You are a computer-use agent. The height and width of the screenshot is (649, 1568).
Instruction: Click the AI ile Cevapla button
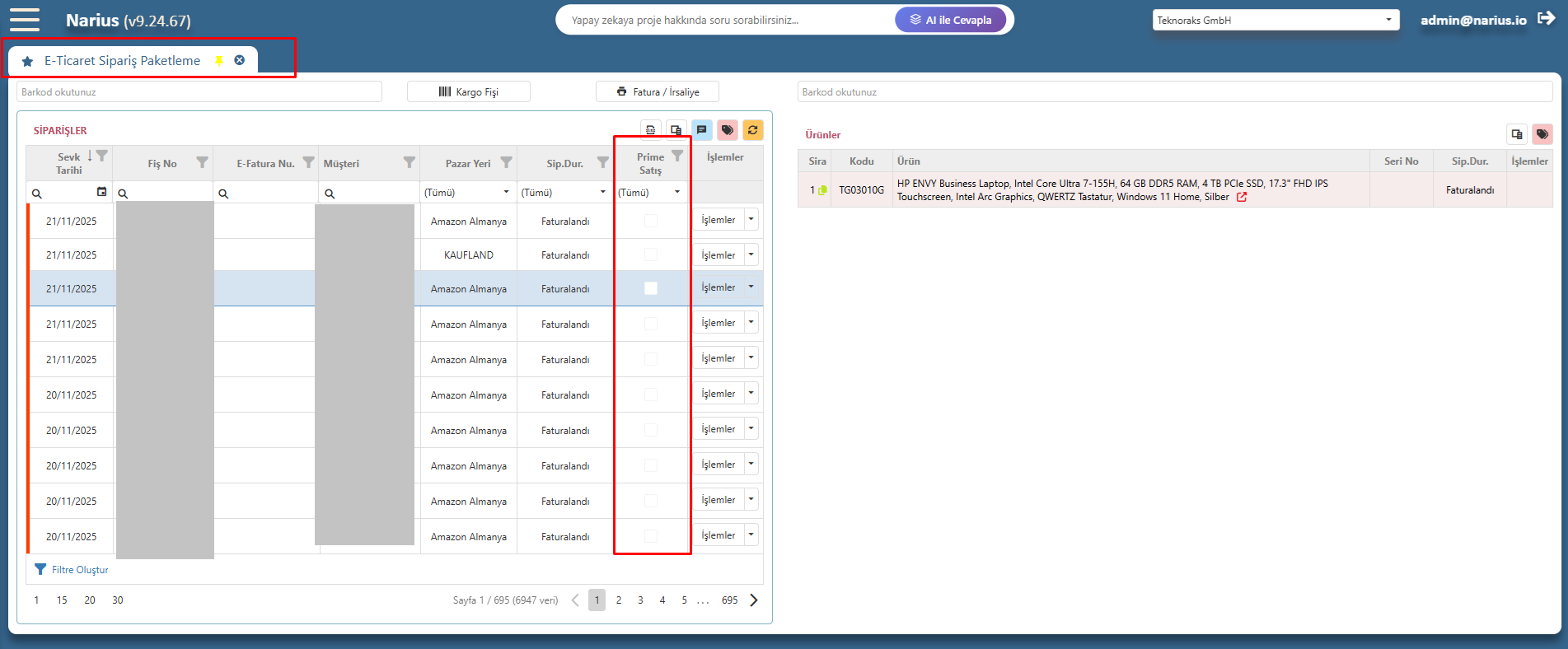click(951, 20)
